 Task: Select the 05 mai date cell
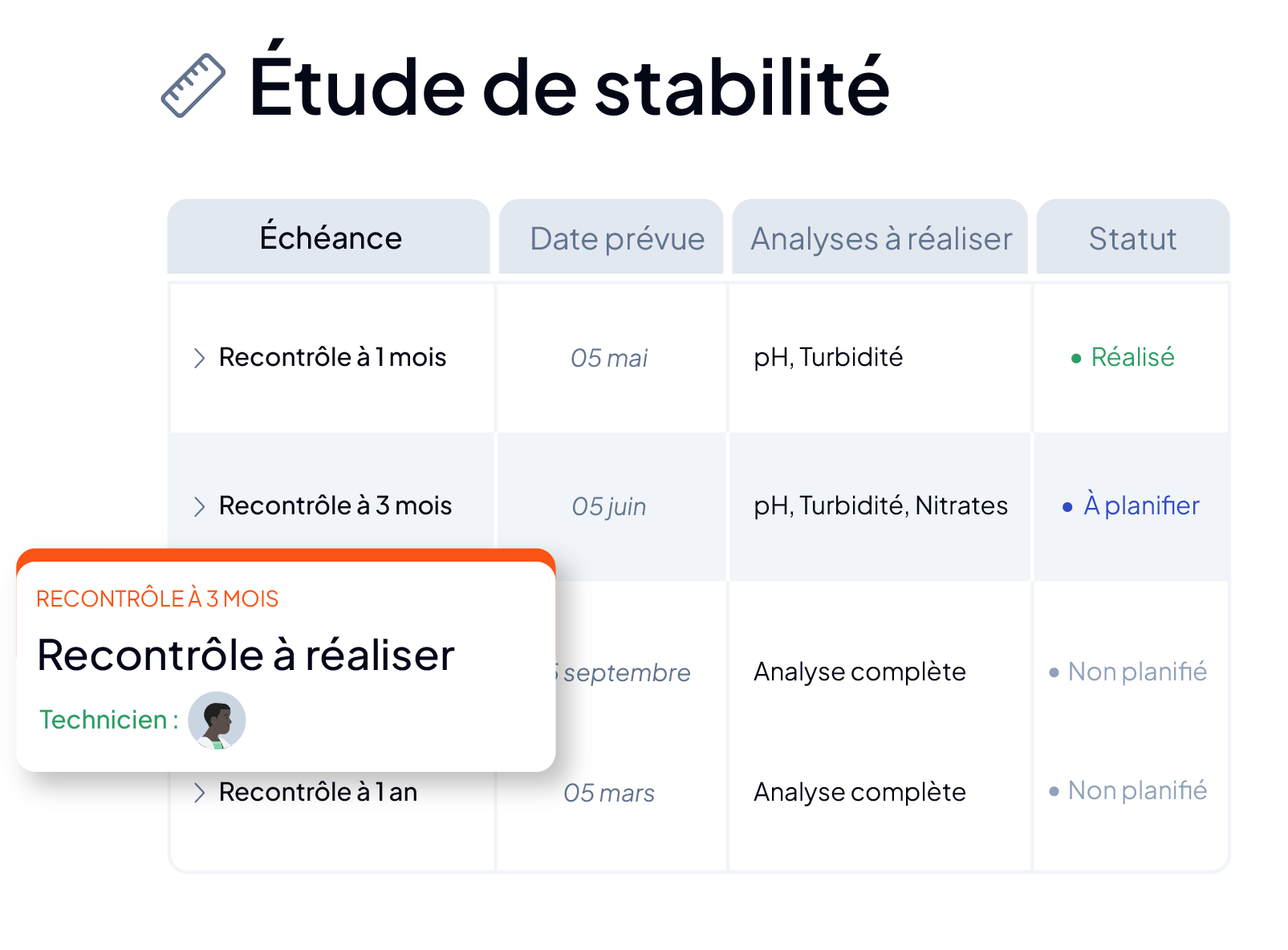click(609, 358)
